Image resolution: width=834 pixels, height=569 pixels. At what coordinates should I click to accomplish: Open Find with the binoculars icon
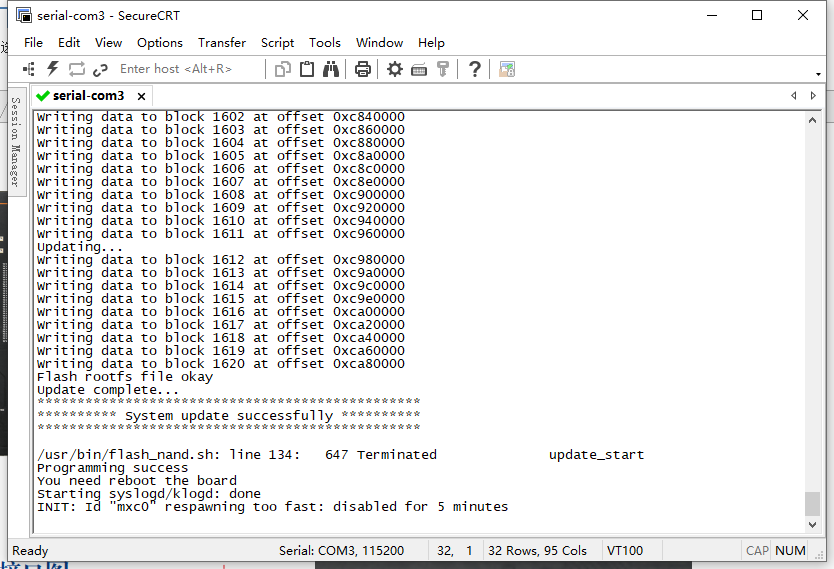coord(331,69)
